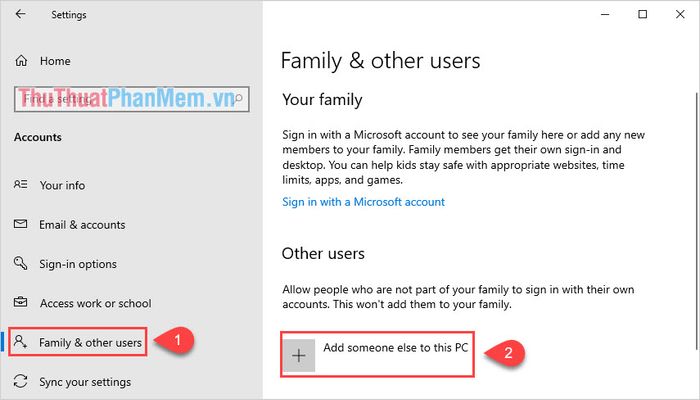This screenshot has width=700, height=400.
Task: Click the Your info person-card icon
Action: click(x=21, y=184)
